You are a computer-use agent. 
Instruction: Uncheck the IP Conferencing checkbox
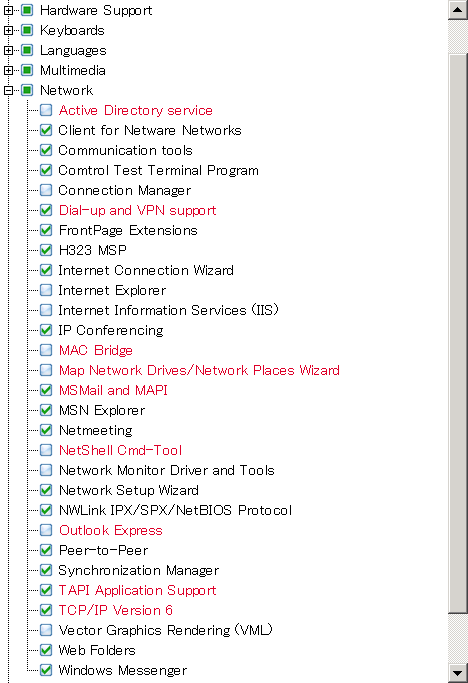click(x=46, y=330)
